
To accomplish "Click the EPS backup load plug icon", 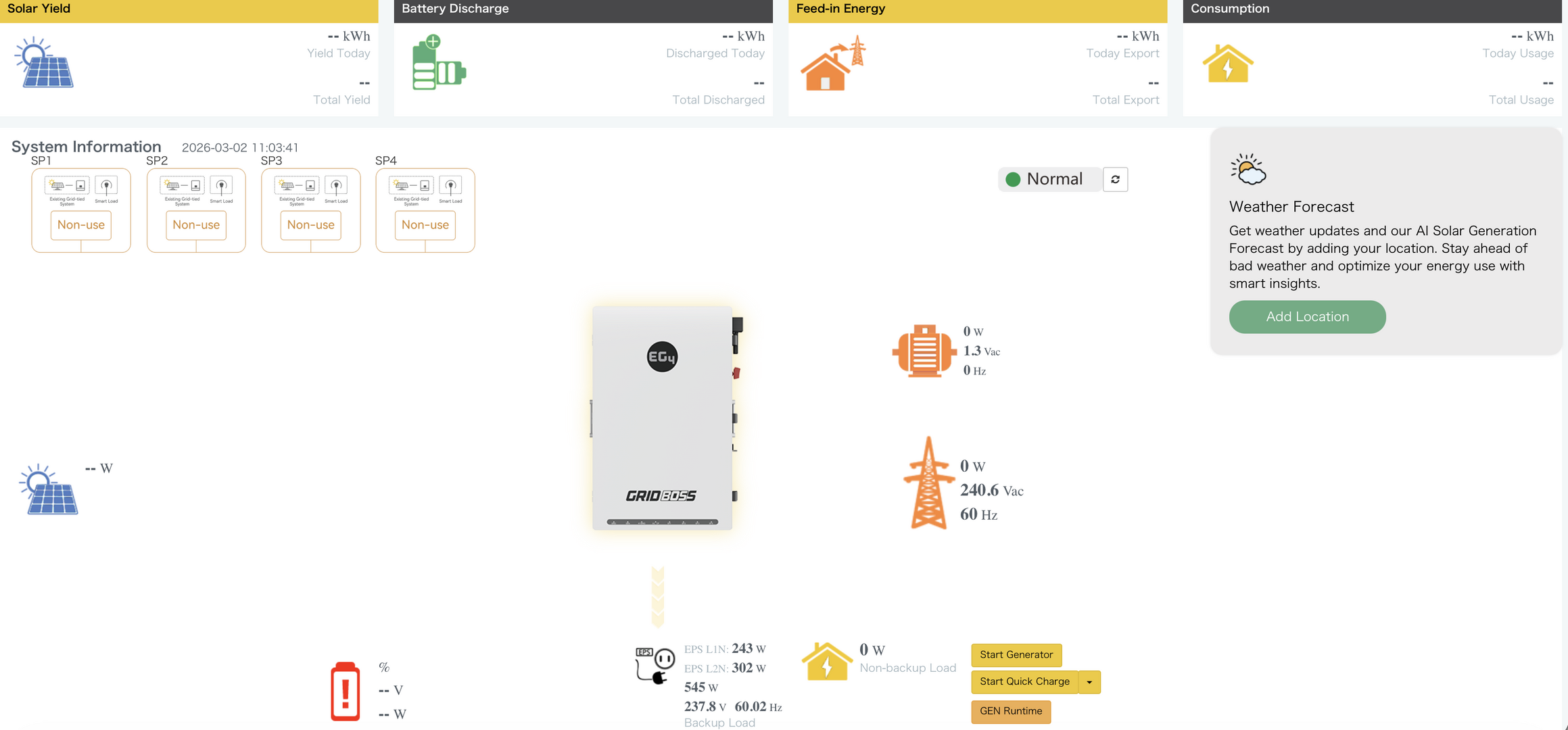I will (655, 665).
